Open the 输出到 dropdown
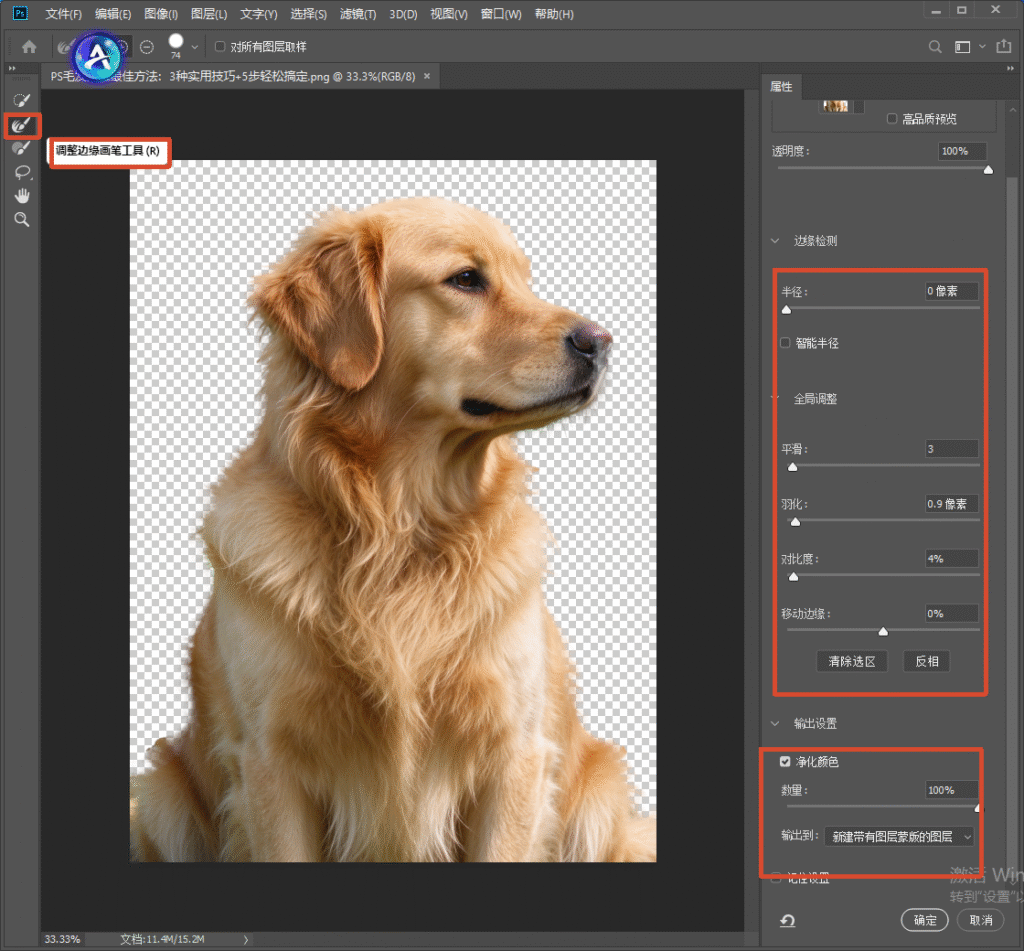The height and width of the screenshot is (951, 1024). 900,836
